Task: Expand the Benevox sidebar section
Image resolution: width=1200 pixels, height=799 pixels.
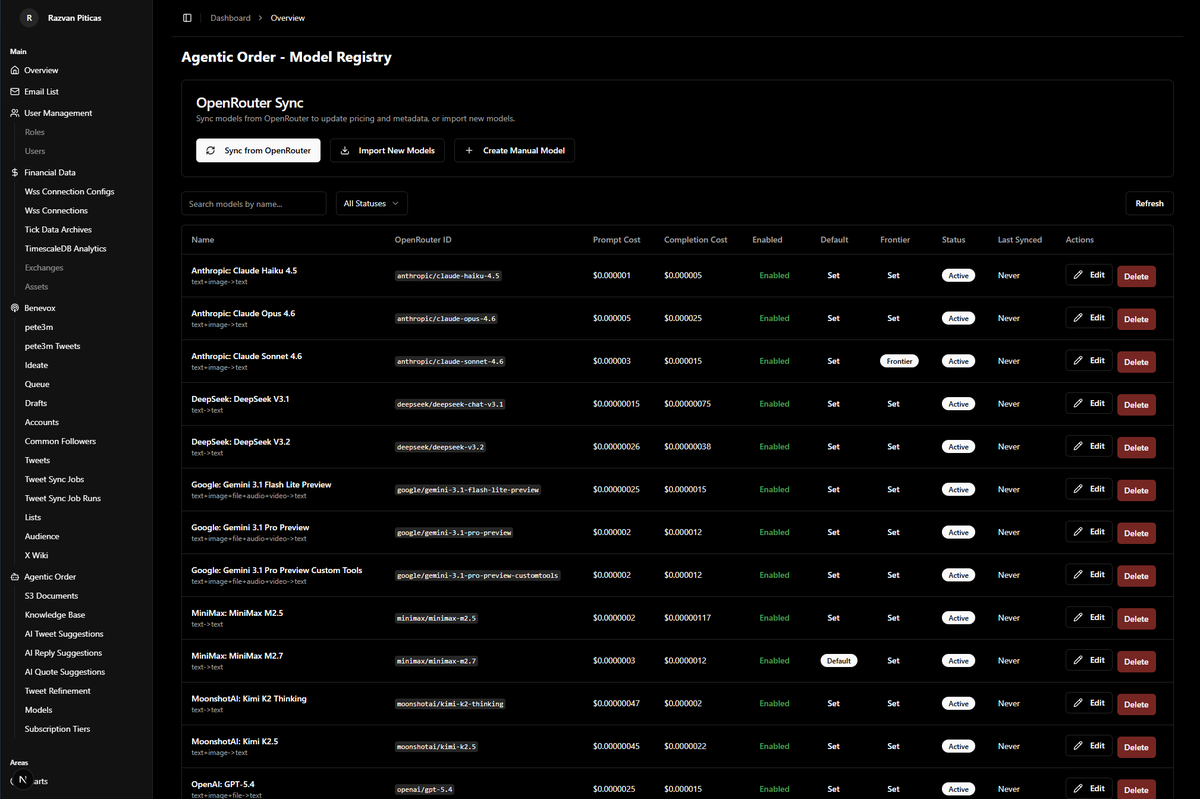Action: [40, 309]
